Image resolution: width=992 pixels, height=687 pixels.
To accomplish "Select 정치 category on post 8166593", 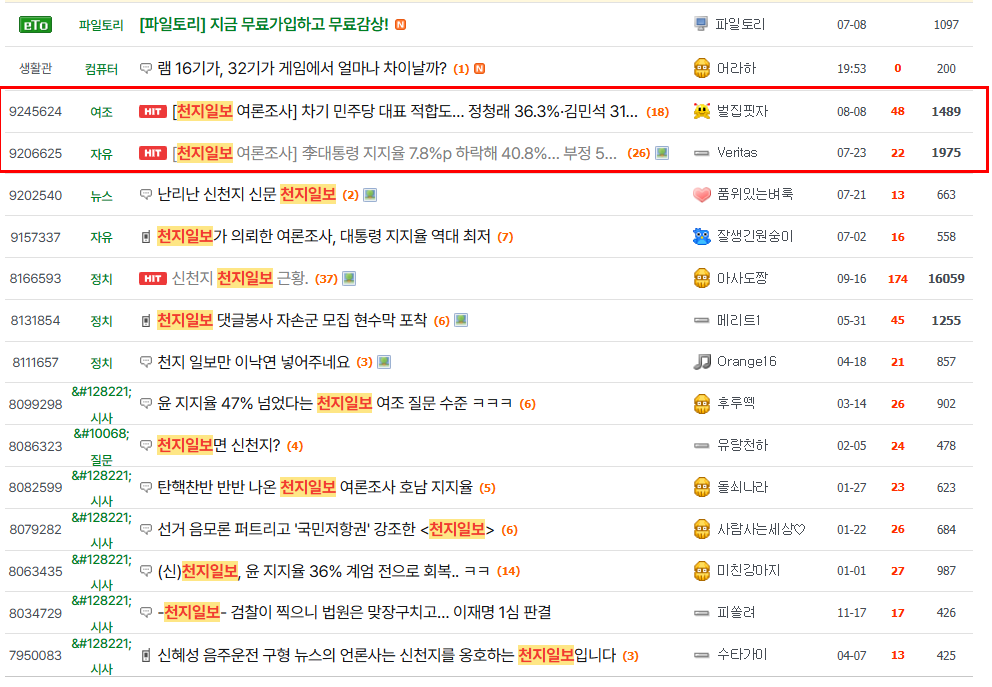I will pyautogui.click(x=101, y=279).
